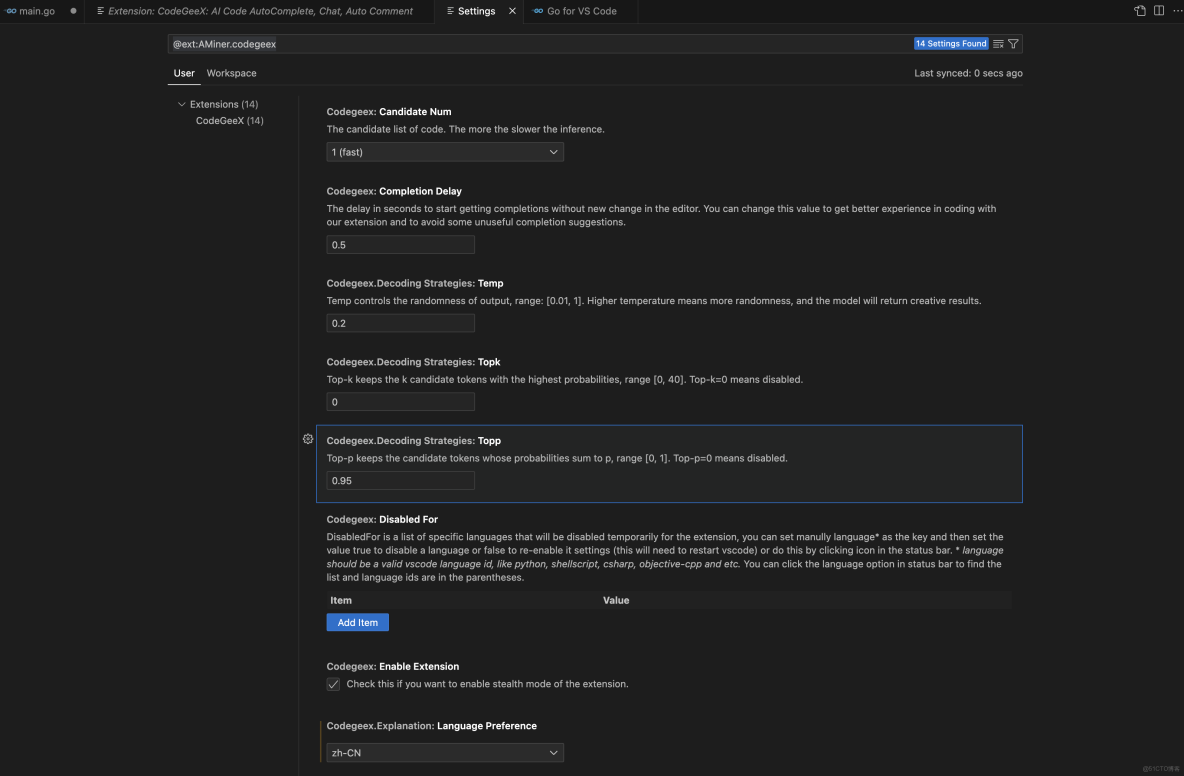This screenshot has width=1184, height=776.
Task: Click the Codegeex: Candidate Num title
Action: 389,112
